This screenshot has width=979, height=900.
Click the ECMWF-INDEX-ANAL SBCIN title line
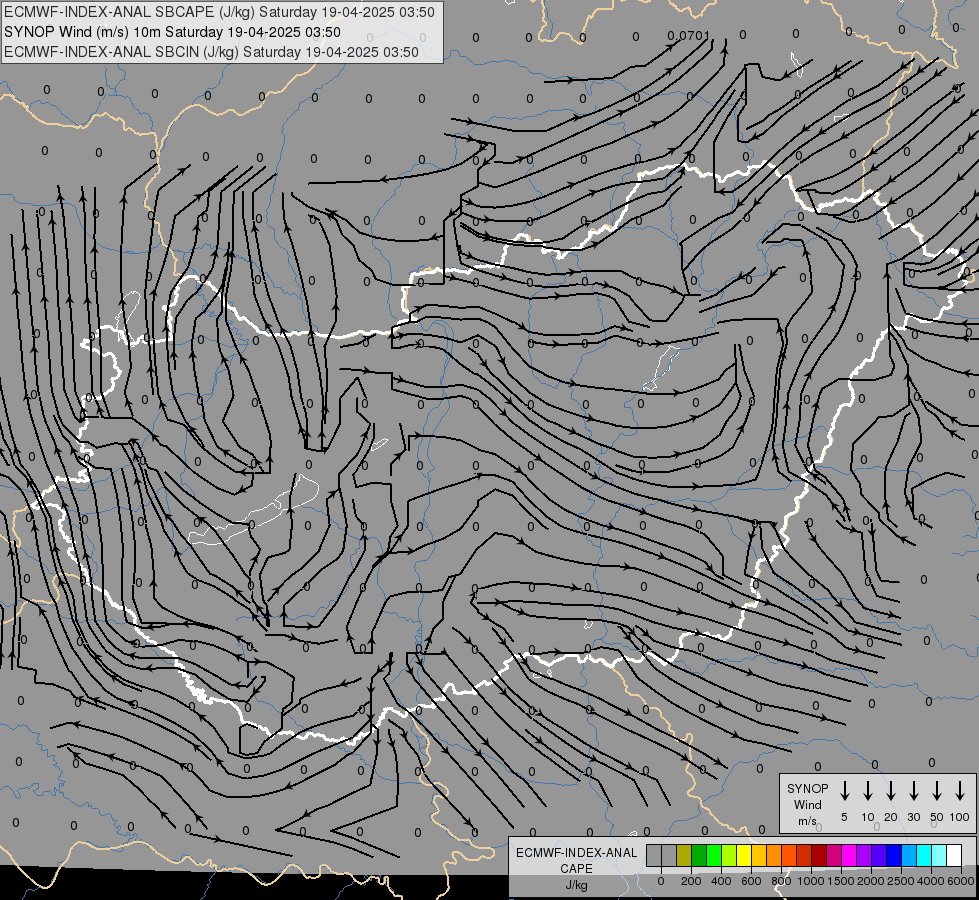pyautogui.click(x=211, y=52)
